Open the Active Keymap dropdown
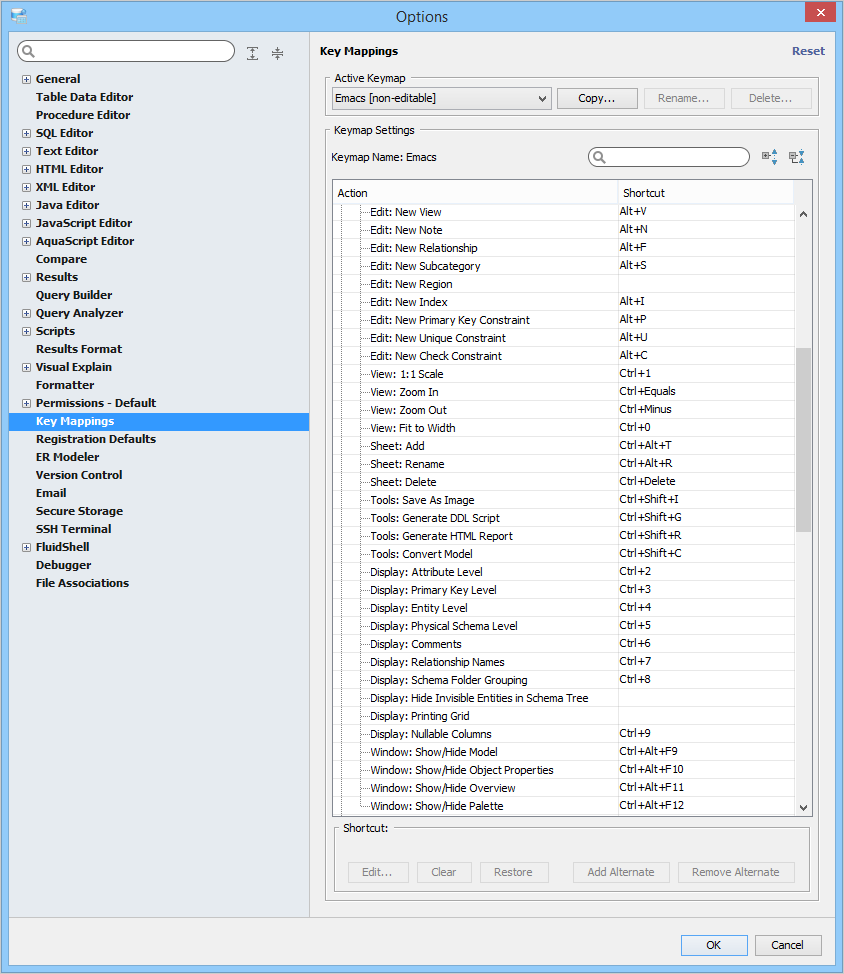Viewport: 844px width, 974px height. click(x=442, y=98)
